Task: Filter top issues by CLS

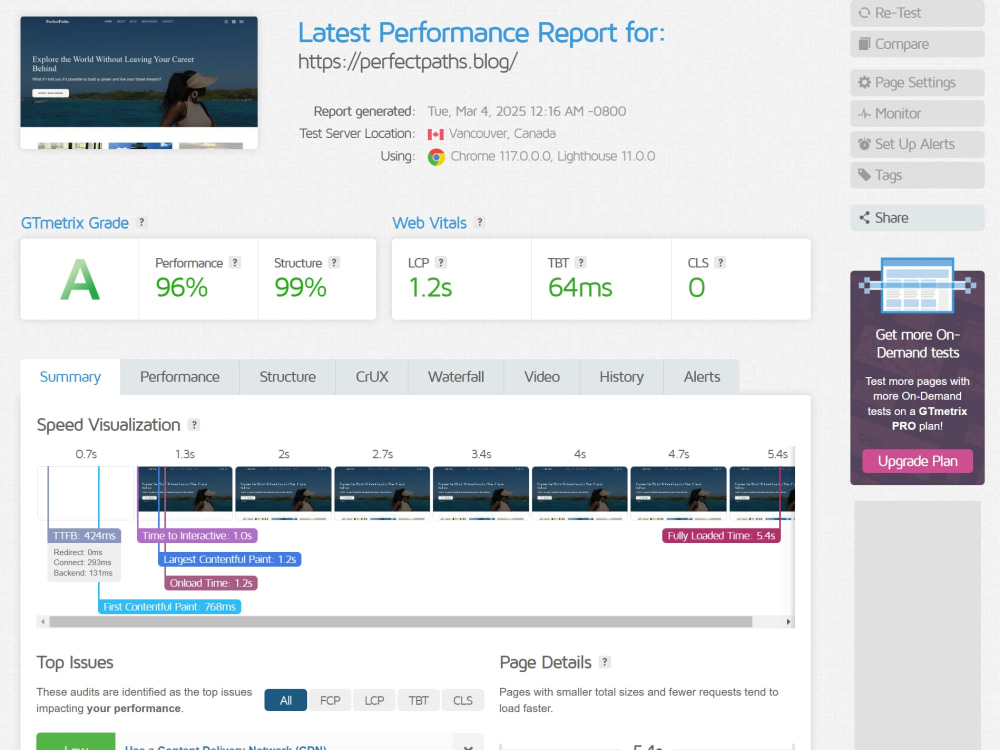Action: pos(462,700)
